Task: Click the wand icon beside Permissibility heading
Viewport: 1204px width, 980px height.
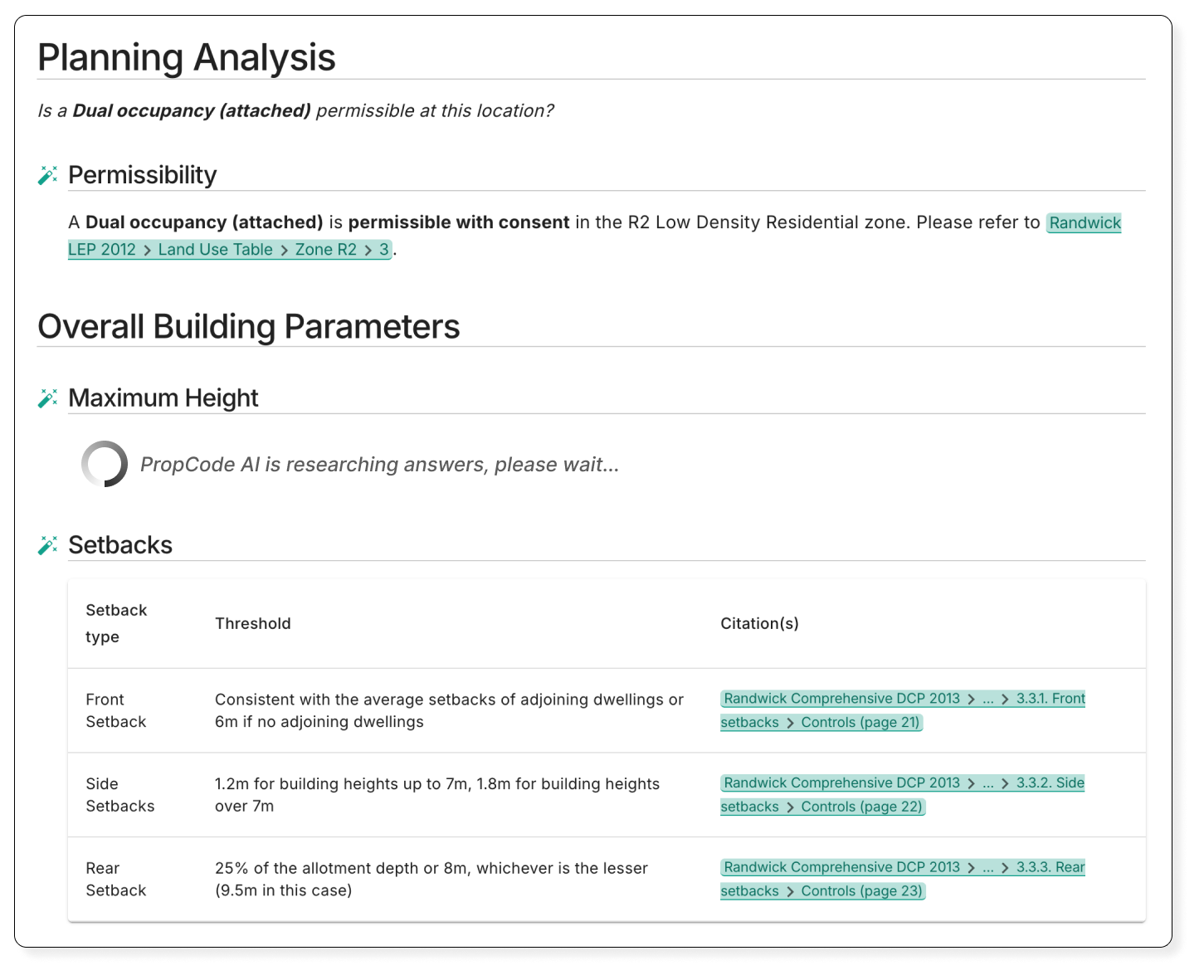Action: point(48,175)
